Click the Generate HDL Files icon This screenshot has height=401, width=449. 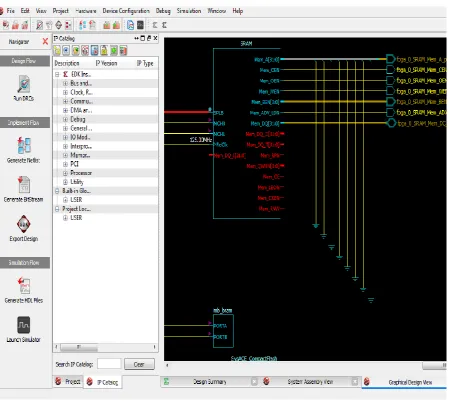24,286
